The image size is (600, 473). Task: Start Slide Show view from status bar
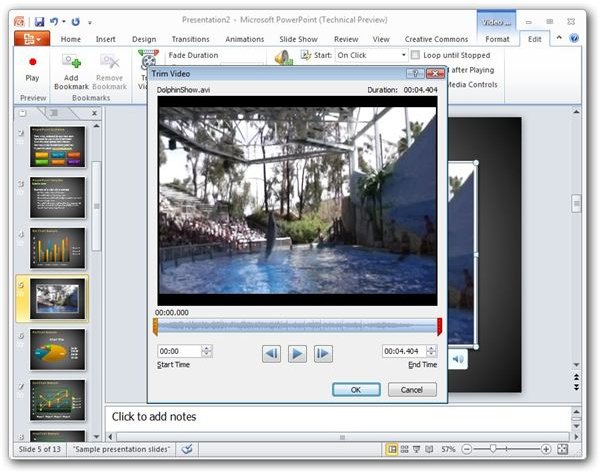click(417, 449)
